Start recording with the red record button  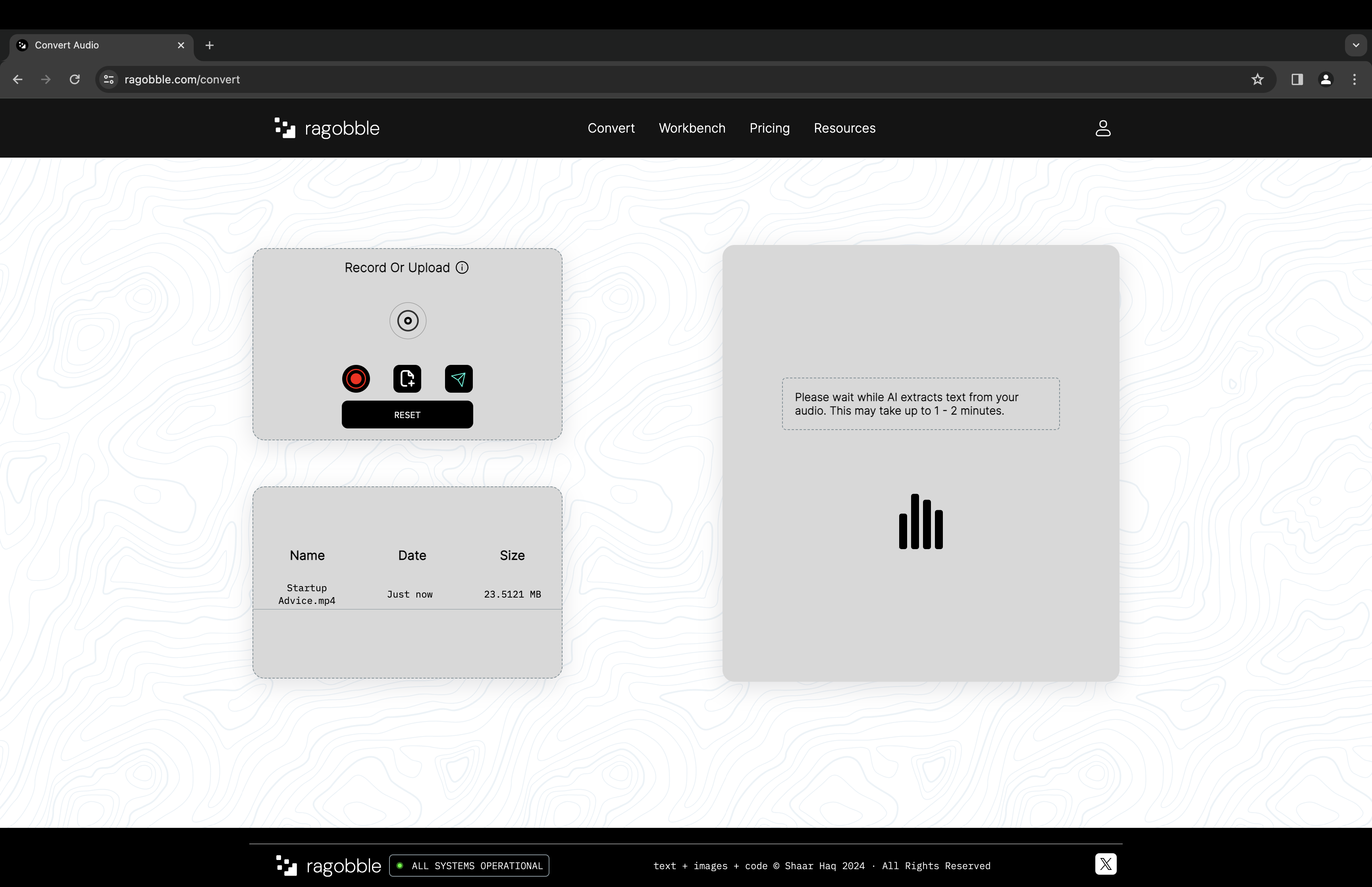356,379
